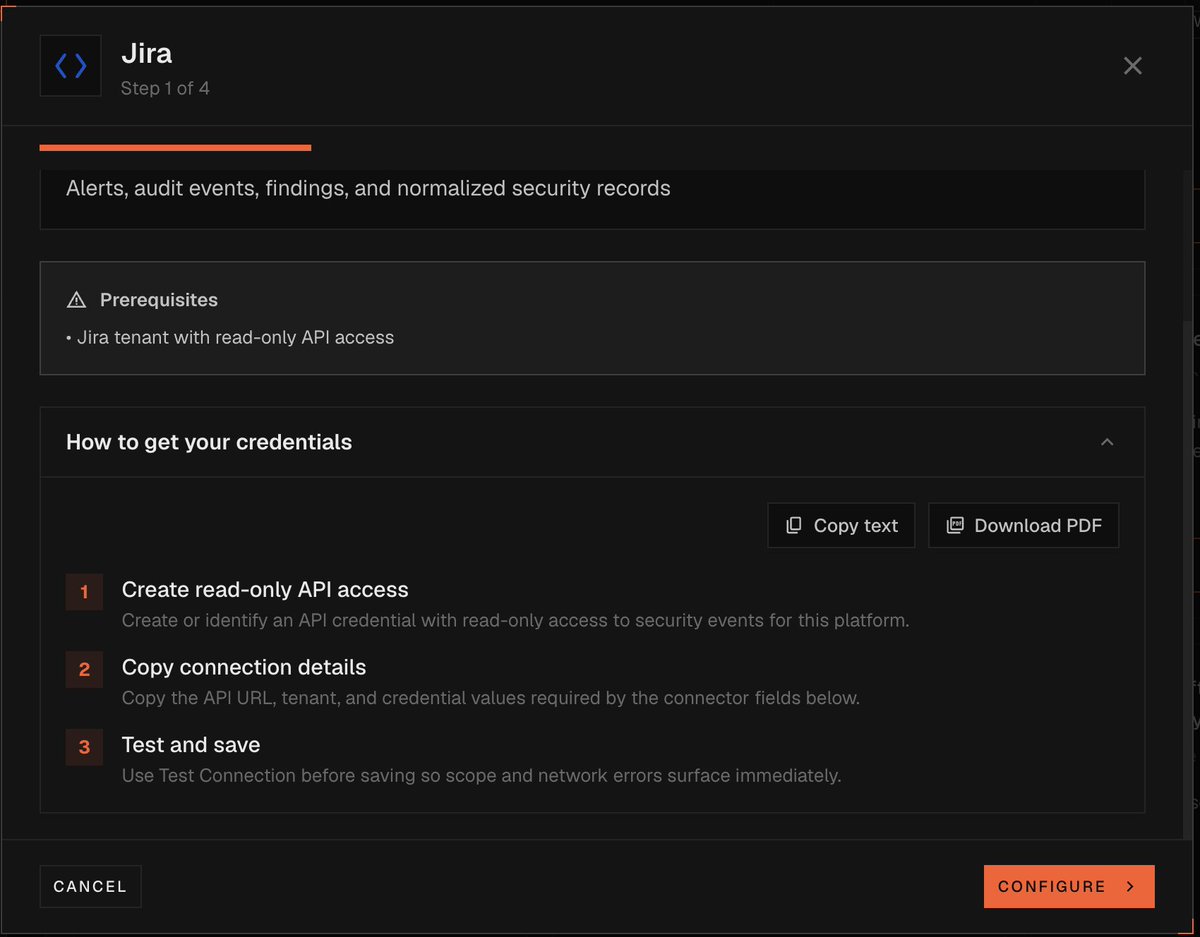Click the Download PDF button
Image resolution: width=1200 pixels, height=937 pixels.
click(1023, 525)
